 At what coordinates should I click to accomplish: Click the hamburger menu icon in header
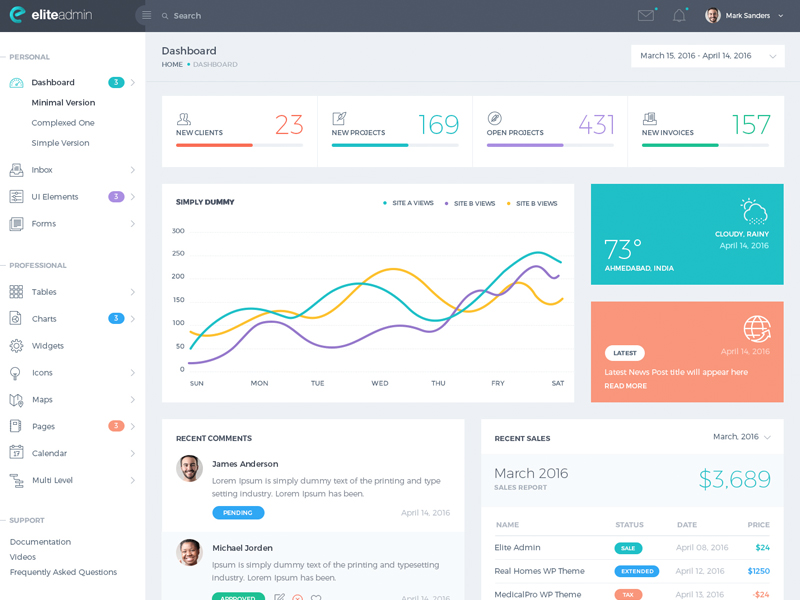coord(146,15)
